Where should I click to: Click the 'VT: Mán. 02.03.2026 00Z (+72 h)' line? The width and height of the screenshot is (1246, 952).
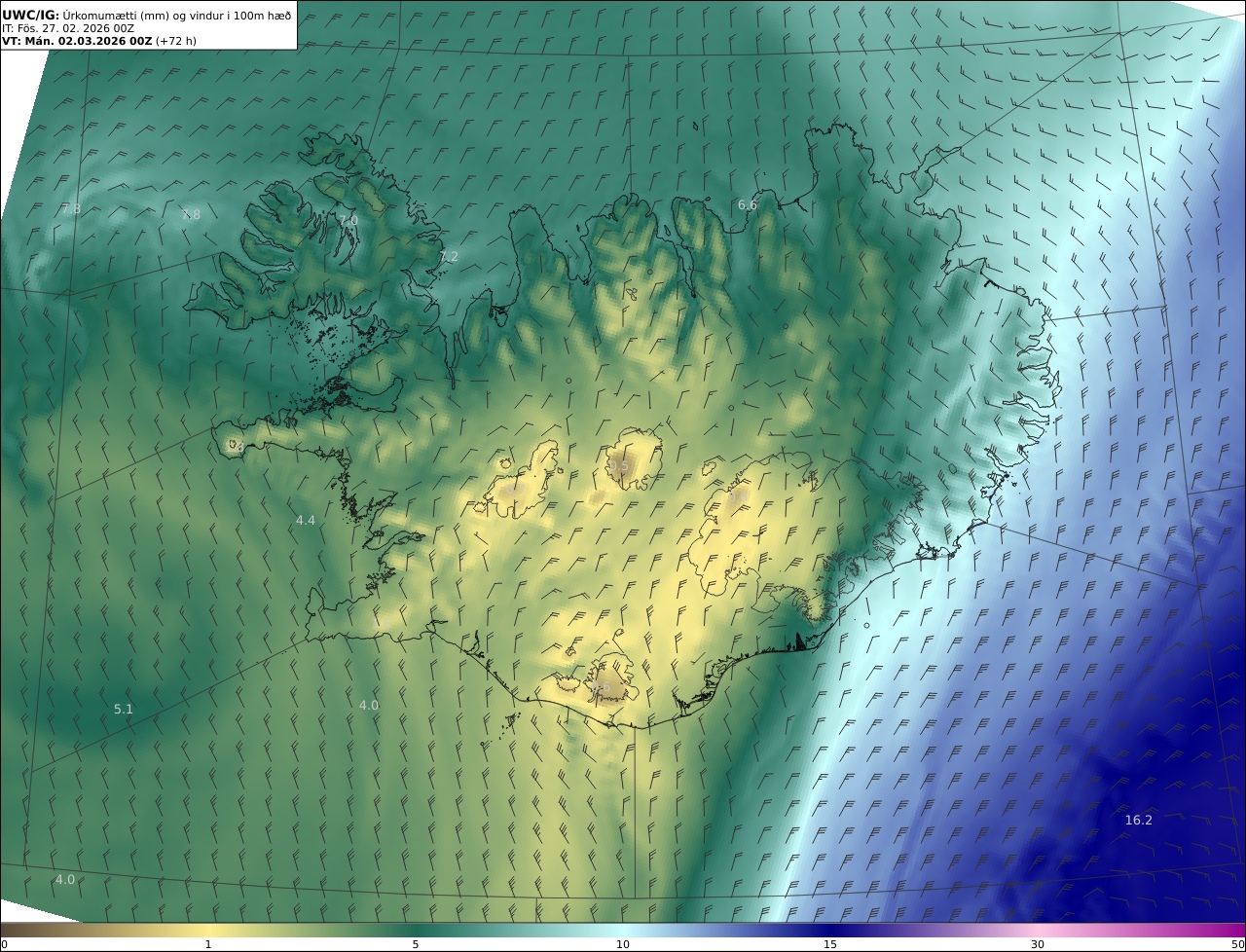99,42
